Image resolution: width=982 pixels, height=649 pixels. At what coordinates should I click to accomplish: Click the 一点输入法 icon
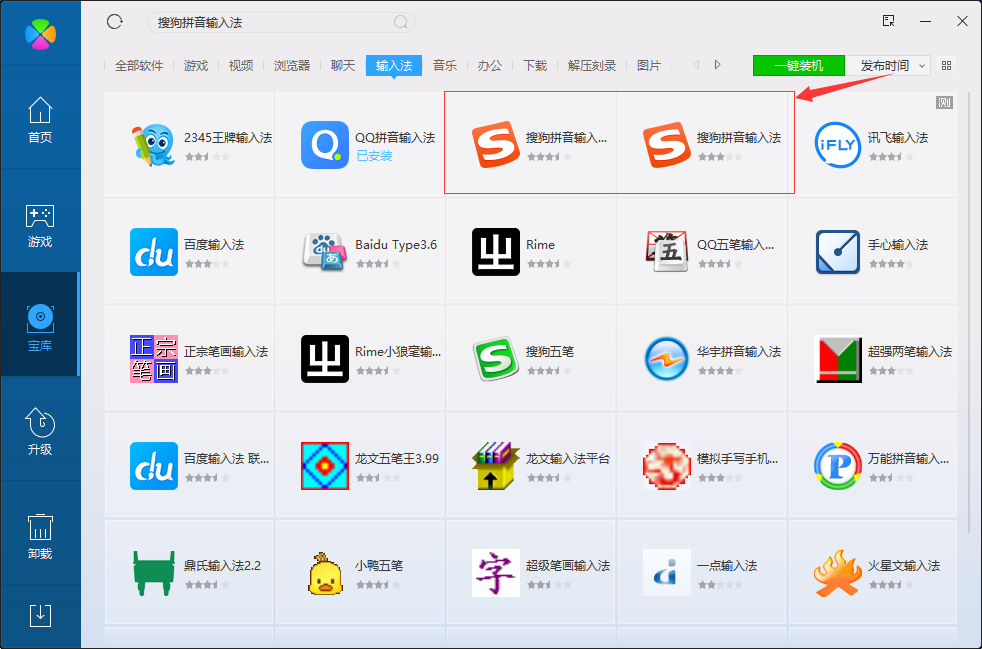click(x=666, y=573)
